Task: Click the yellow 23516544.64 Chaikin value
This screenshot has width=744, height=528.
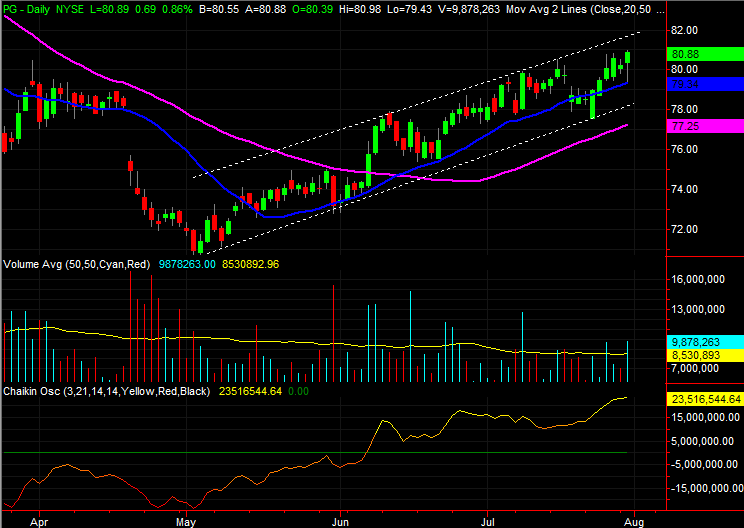Action: pos(250,391)
